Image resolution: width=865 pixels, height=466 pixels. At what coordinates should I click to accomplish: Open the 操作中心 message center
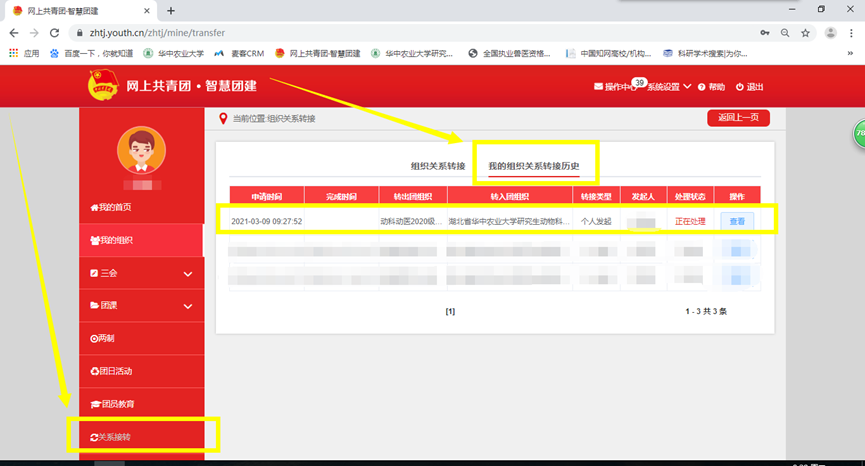[x=614, y=87]
